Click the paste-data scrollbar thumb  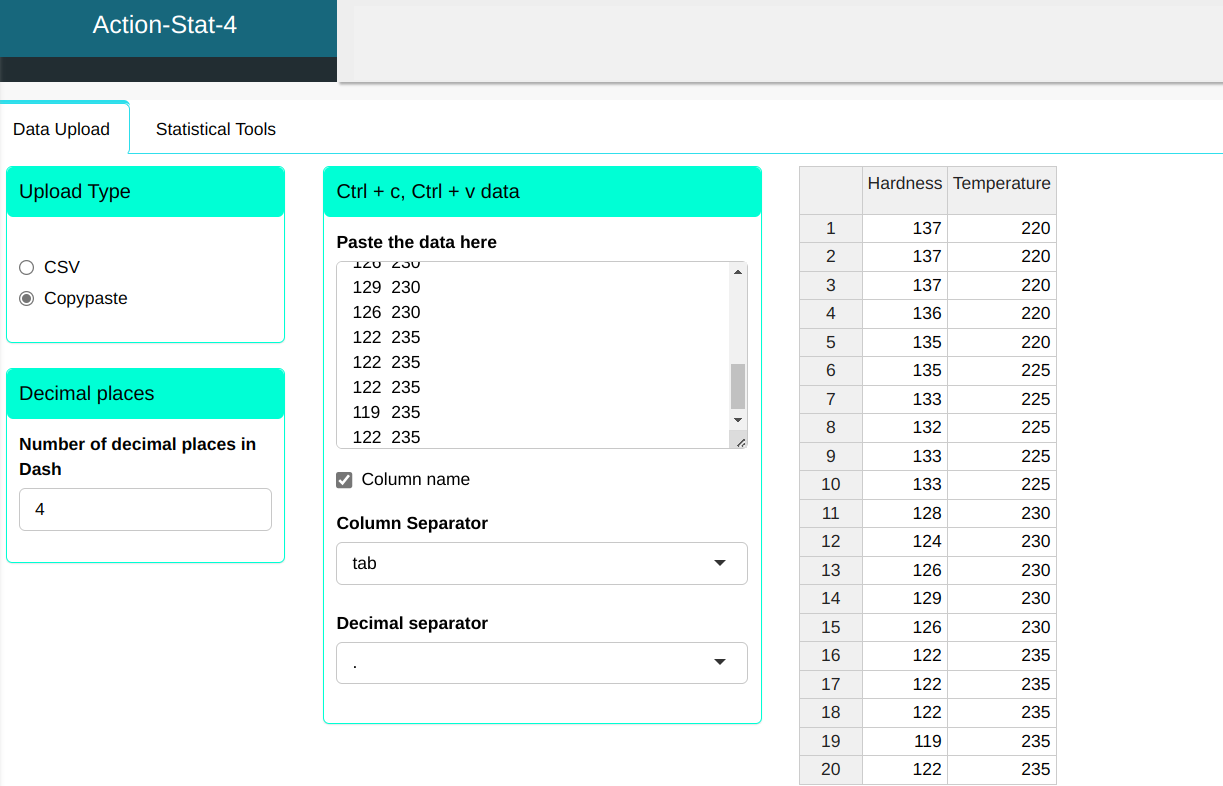[738, 386]
